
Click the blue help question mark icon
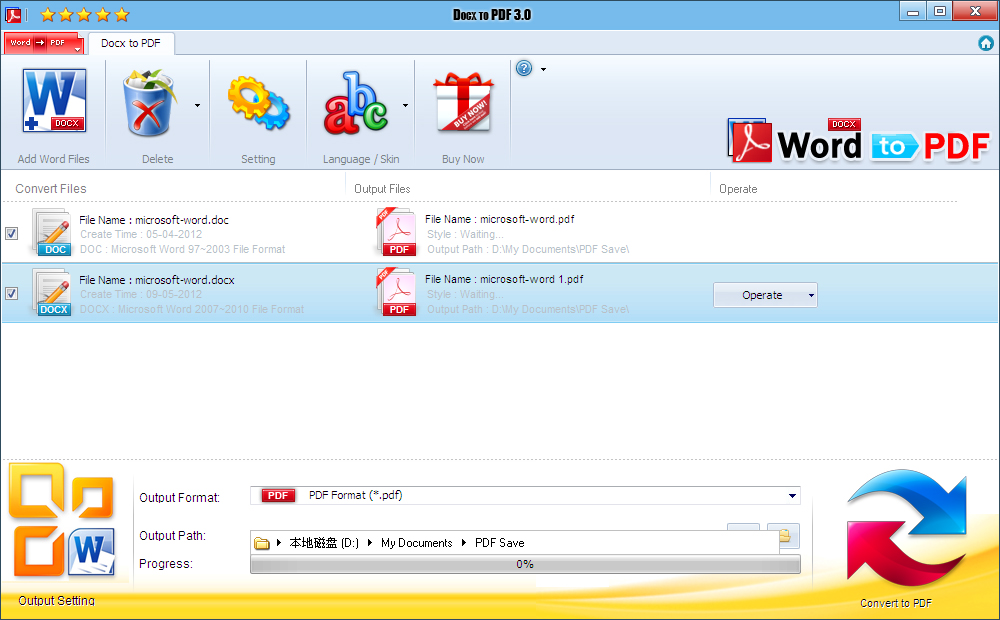[x=524, y=68]
